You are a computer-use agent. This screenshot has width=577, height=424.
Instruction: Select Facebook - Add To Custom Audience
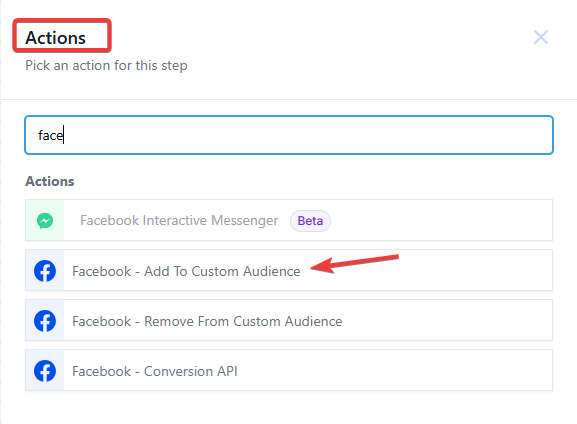289,271
